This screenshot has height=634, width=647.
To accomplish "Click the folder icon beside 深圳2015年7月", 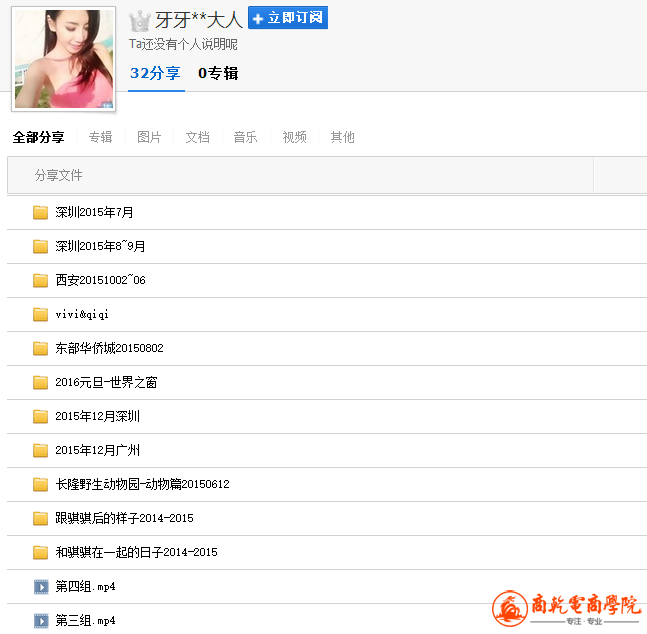I will (40, 212).
